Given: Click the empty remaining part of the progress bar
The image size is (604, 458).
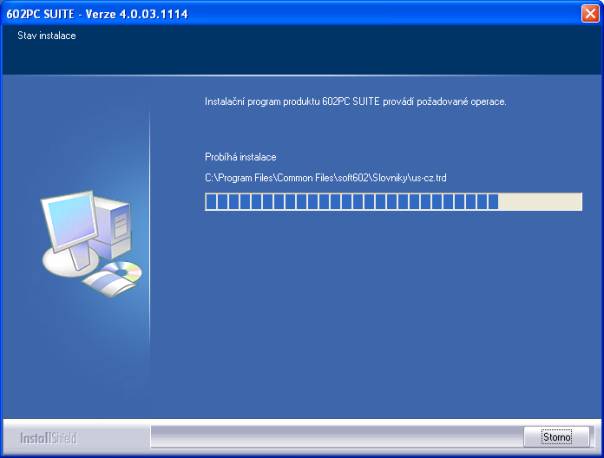Looking at the screenshot, I should (x=540, y=202).
